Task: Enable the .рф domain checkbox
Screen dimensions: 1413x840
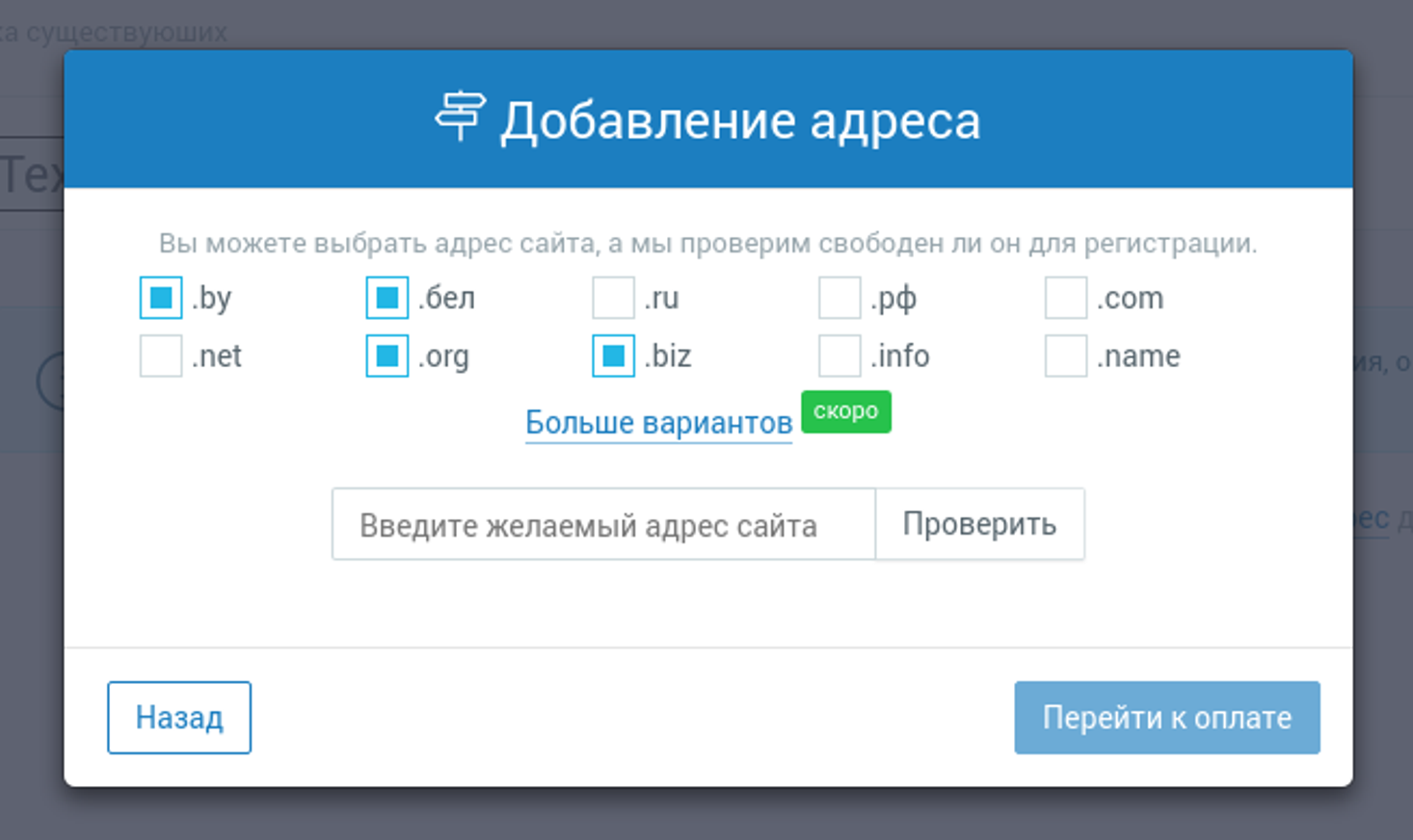Action: (x=840, y=298)
